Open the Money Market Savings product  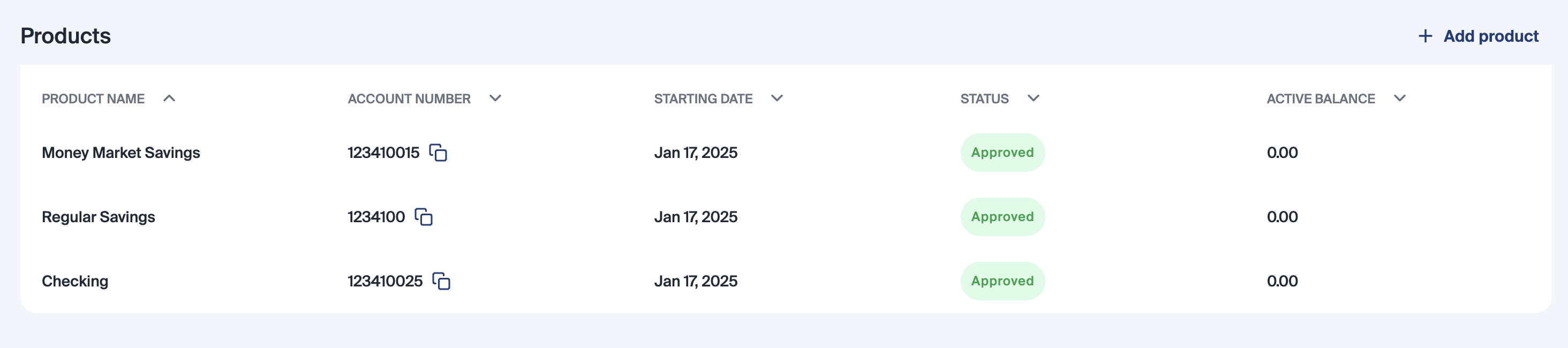click(x=120, y=153)
